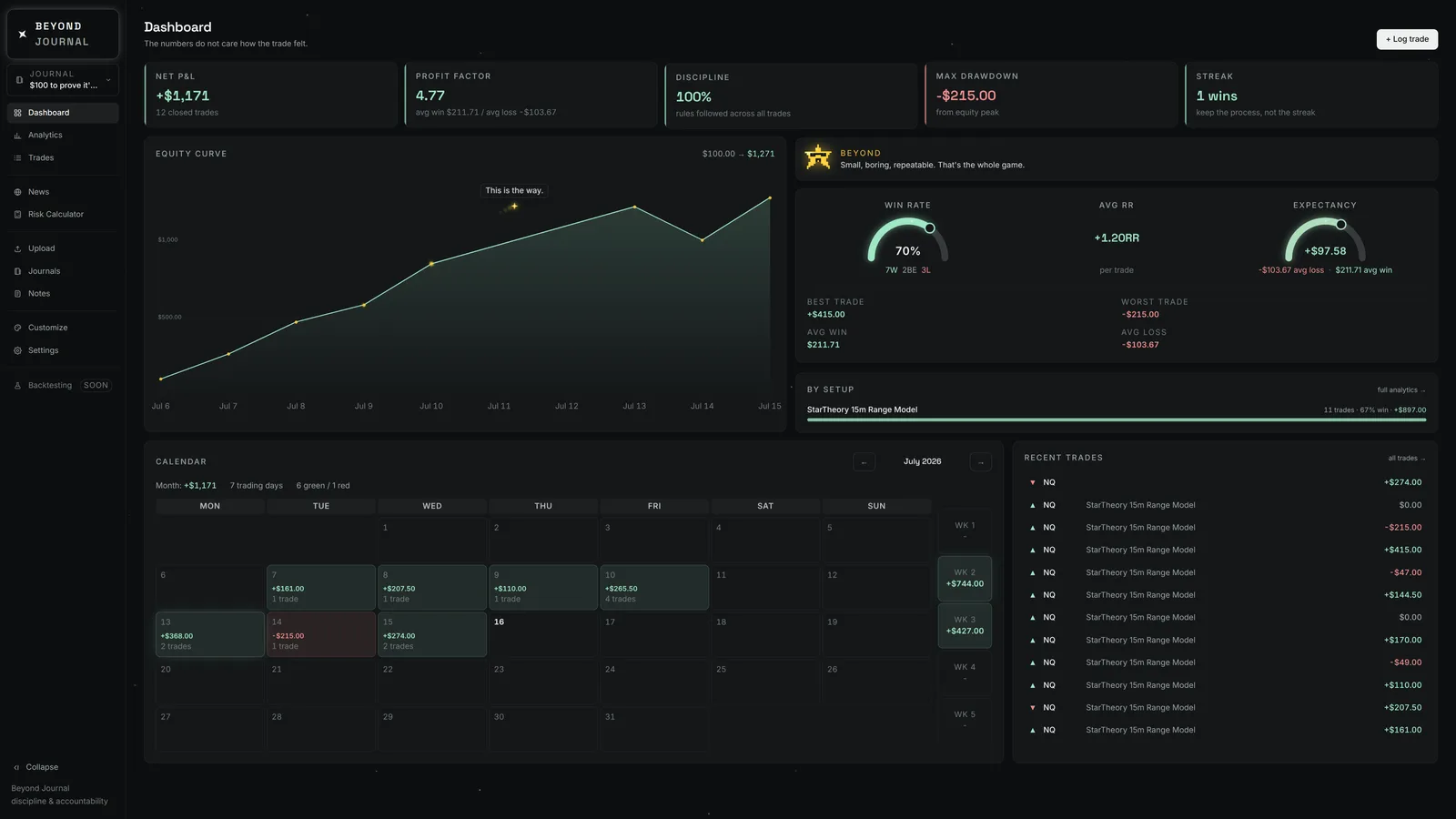Open the recent trade with -$215.00
The height and width of the screenshot is (819, 1456).
(1225, 528)
